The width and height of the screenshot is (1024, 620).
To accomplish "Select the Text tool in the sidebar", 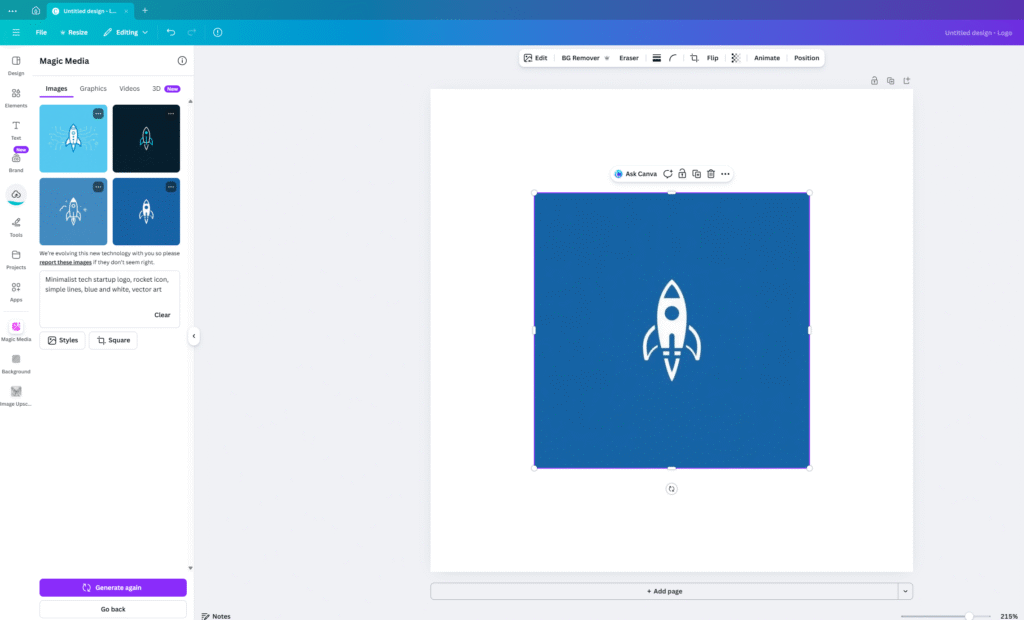I will [x=16, y=129].
